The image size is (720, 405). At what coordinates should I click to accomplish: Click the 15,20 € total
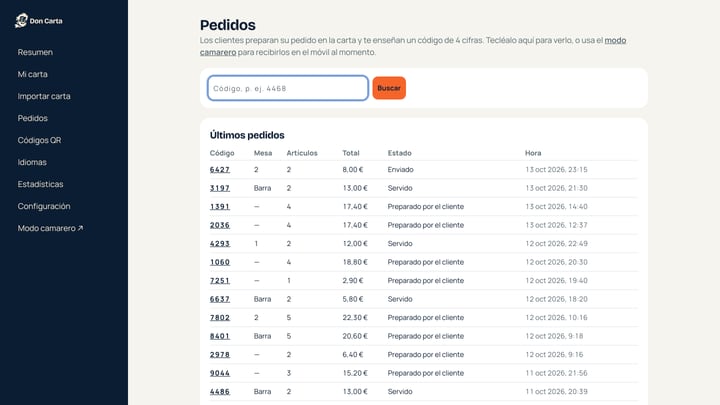[x=355, y=373]
